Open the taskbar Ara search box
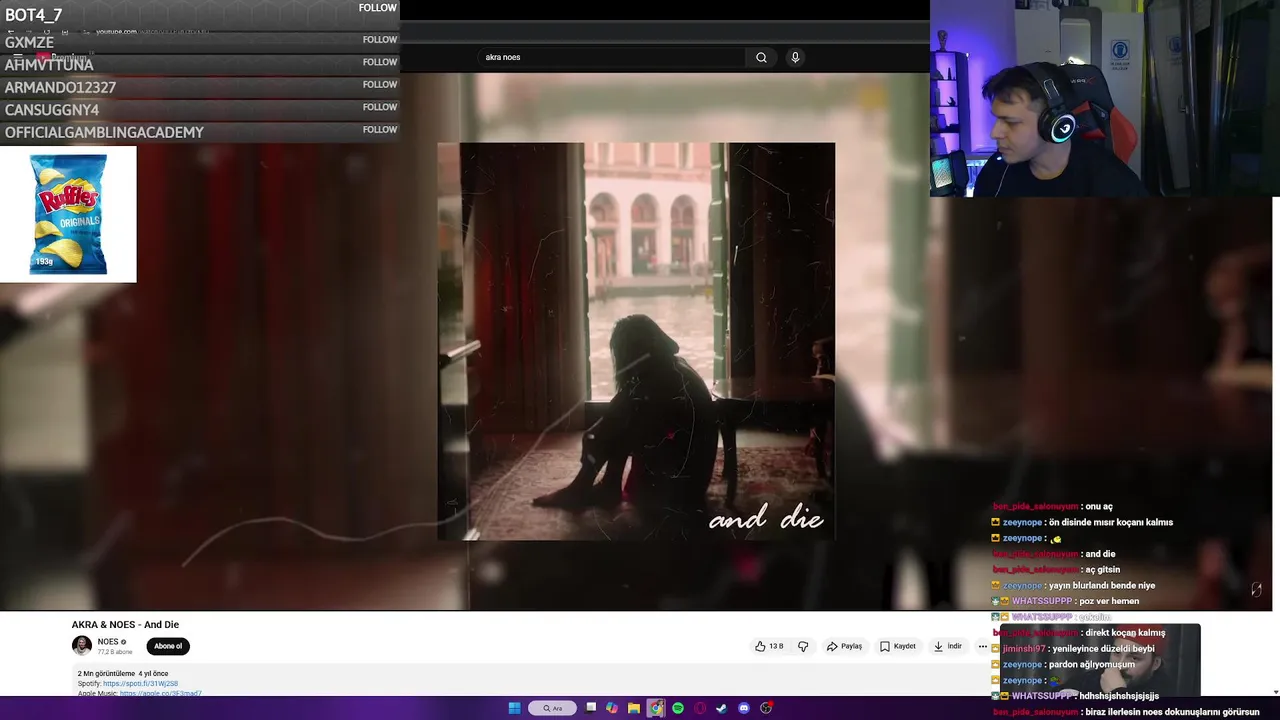Viewport: 1280px width, 720px height. [x=552, y=708]
